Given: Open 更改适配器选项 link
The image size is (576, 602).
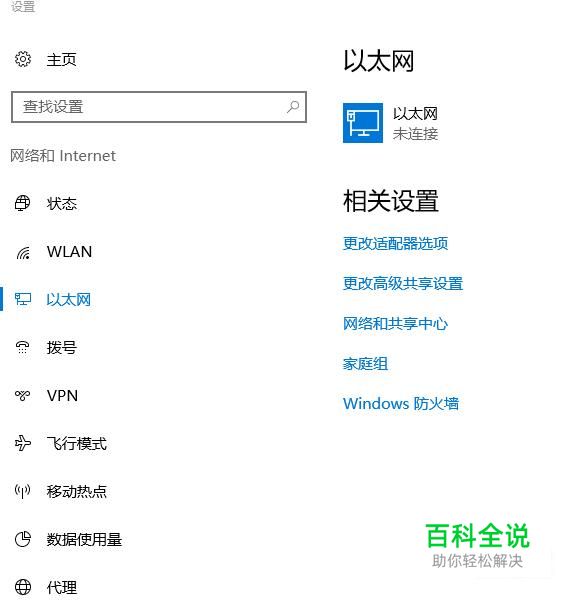Looking at the screenshot, I should pyautogui.click(x=396, y=243).
